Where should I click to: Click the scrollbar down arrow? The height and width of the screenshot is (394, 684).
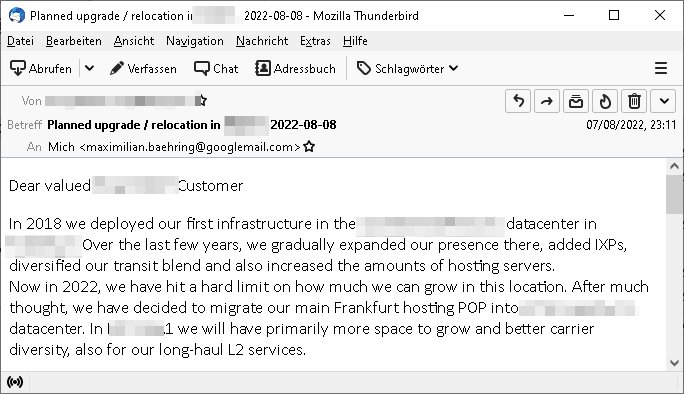pyautogui.click(x=674, y=363)
